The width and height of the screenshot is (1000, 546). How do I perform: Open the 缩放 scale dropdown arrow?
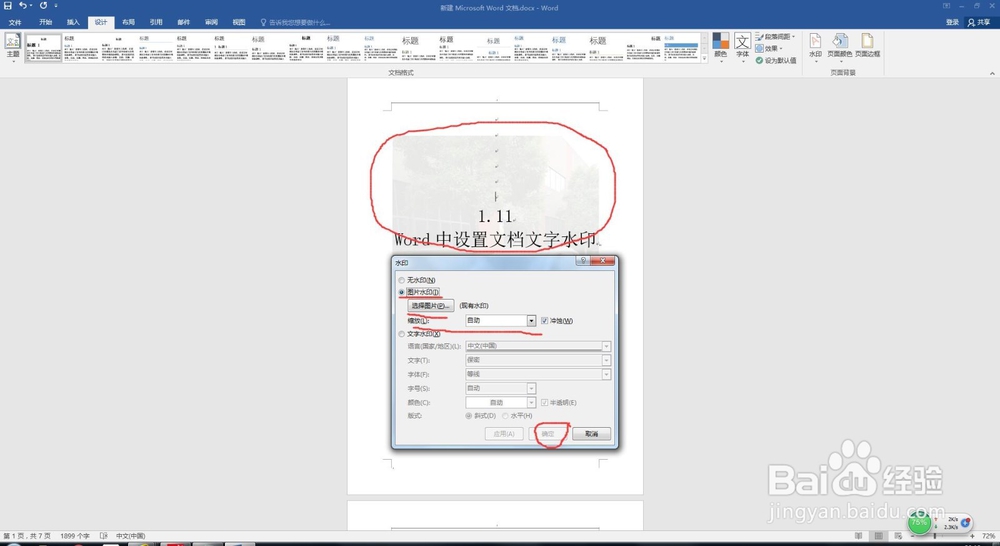pyautogui.click(x=531, y=321)
